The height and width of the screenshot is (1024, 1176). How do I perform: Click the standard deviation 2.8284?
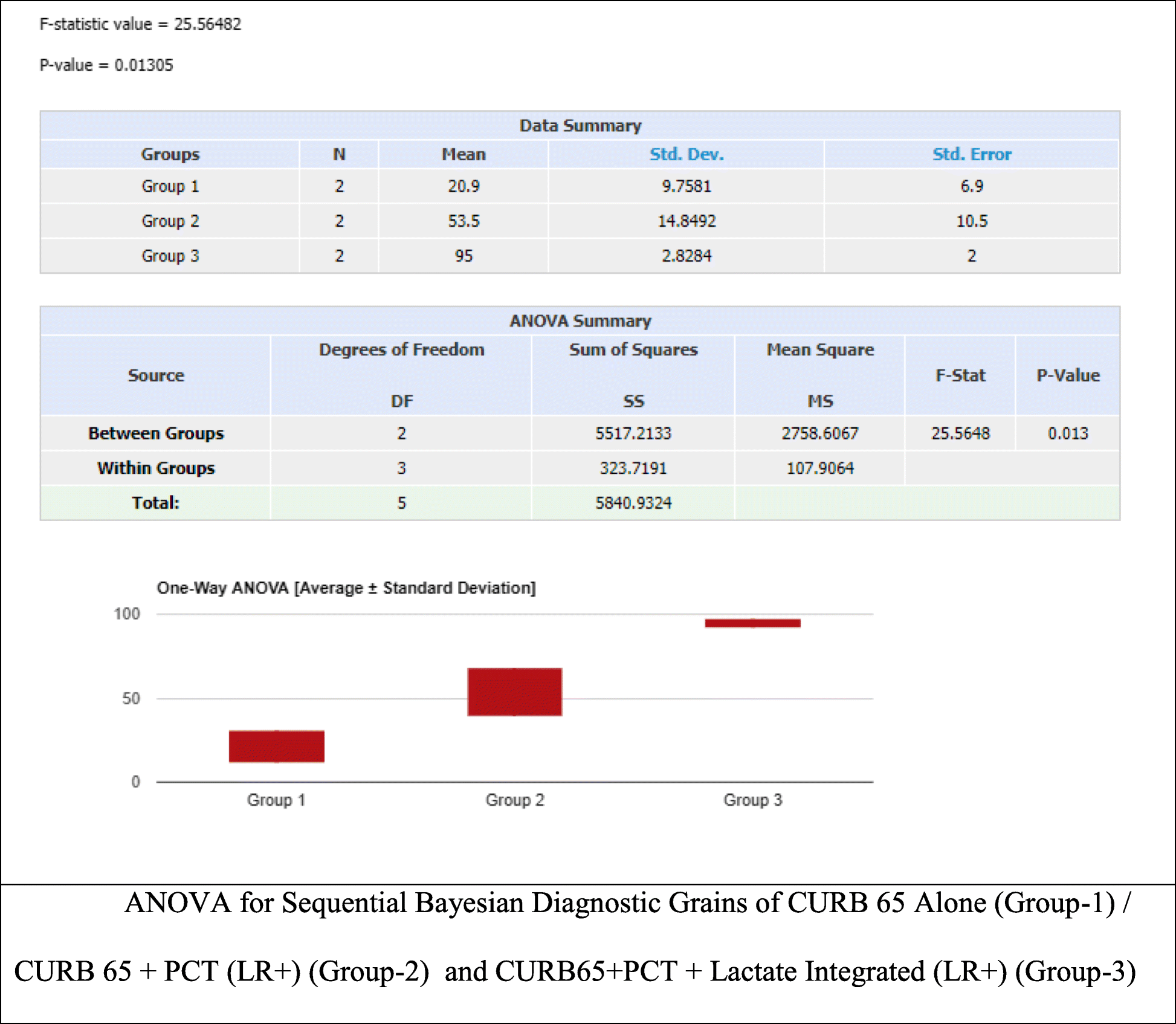(x=687, y=256)
